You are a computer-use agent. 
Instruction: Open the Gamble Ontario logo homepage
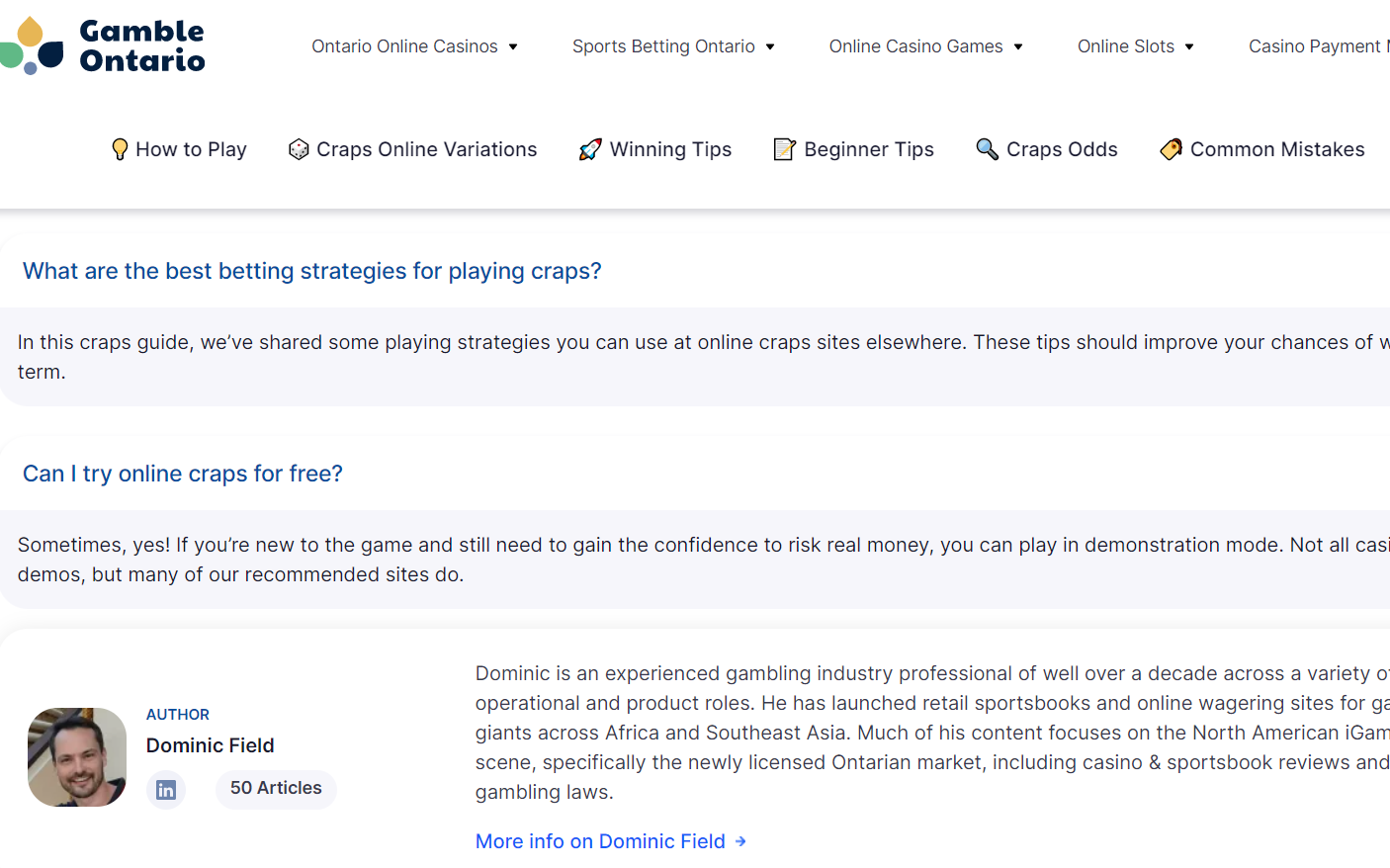pyautogui.click(x=103, y=45)
